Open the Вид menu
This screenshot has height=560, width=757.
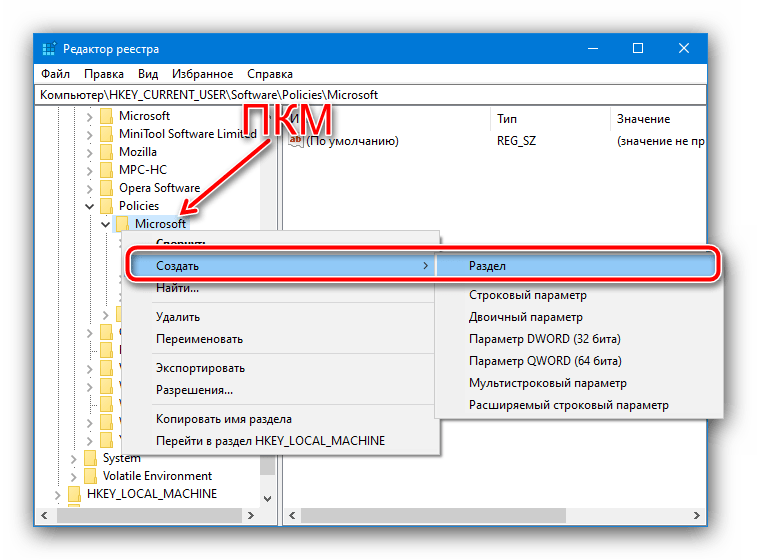[148, 74]
